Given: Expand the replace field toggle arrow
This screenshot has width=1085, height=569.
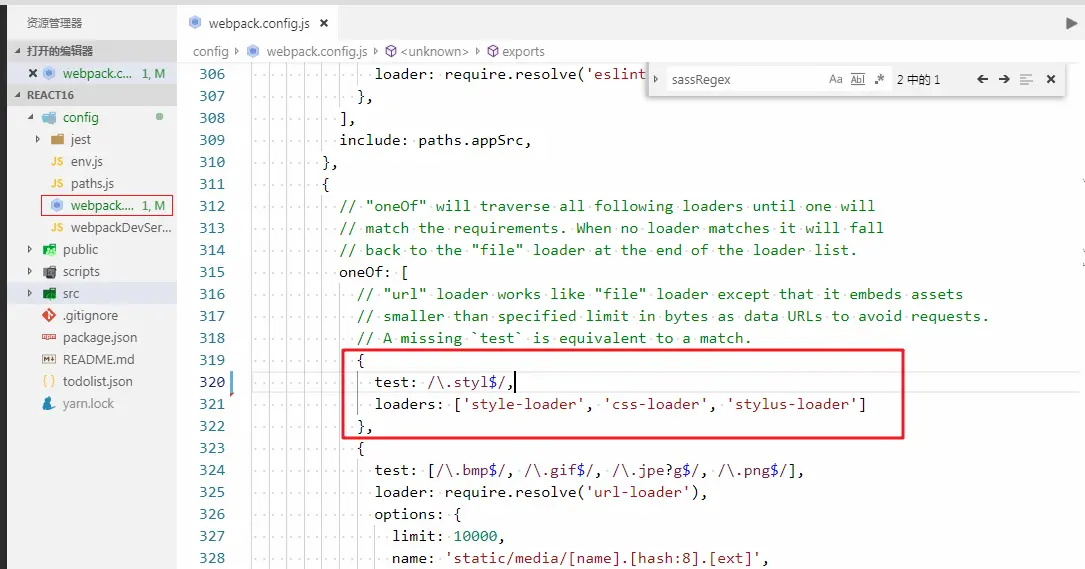Looking at the screenshot, I should (x=656, y=80).
